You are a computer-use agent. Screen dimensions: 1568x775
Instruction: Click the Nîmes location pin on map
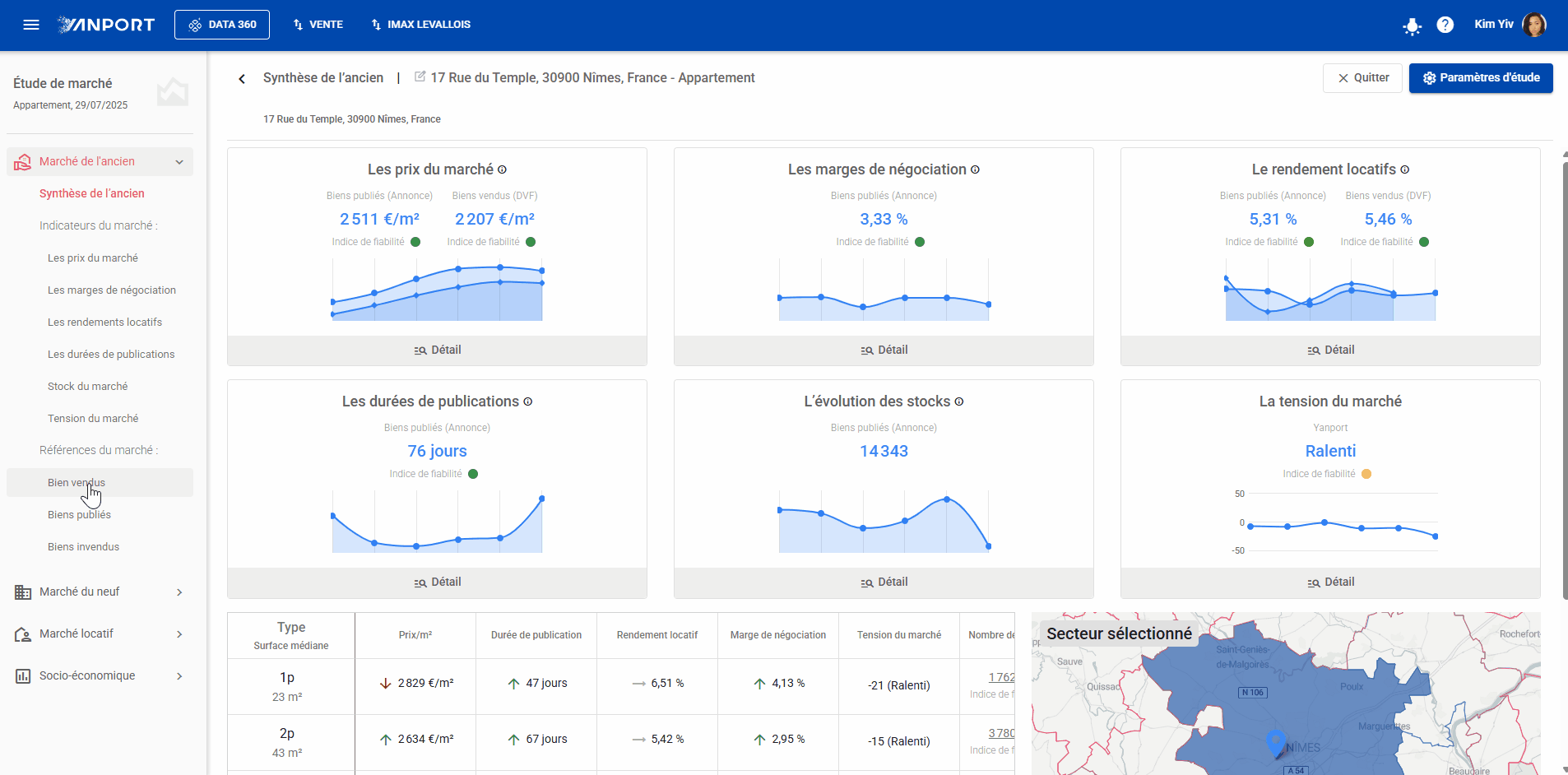click(1275, 742)
